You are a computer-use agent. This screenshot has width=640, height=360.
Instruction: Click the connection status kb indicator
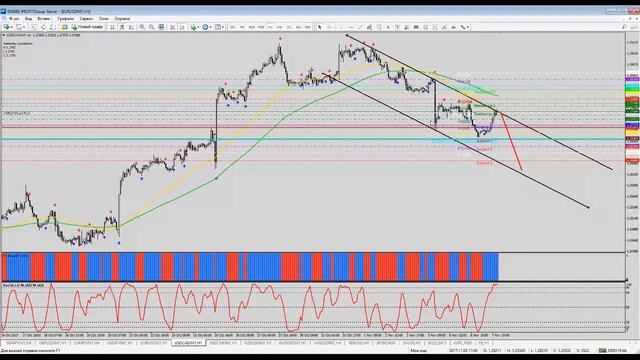[613, 350]
